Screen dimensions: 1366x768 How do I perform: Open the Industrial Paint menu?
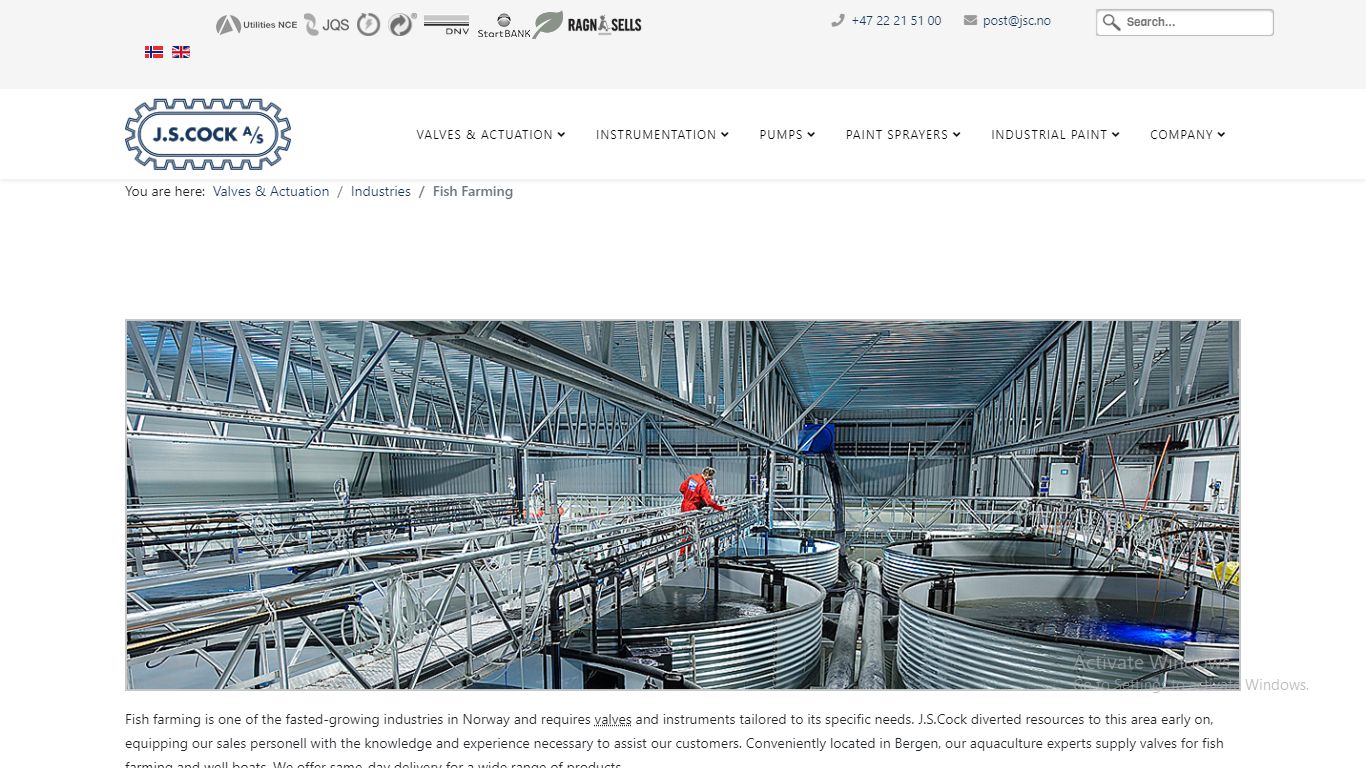1055,135
